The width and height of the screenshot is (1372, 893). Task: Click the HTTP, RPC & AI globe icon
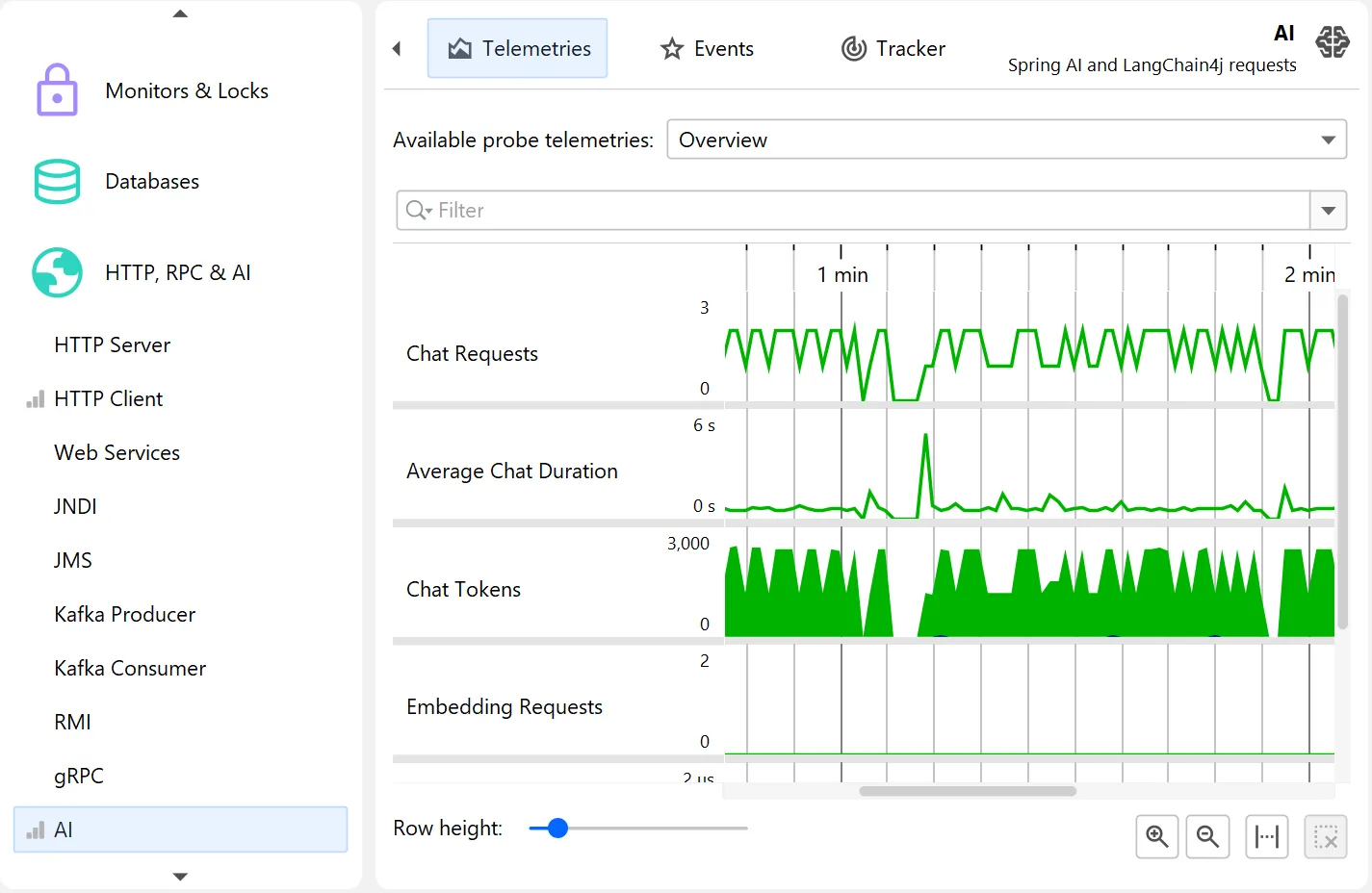click(57, 272)
